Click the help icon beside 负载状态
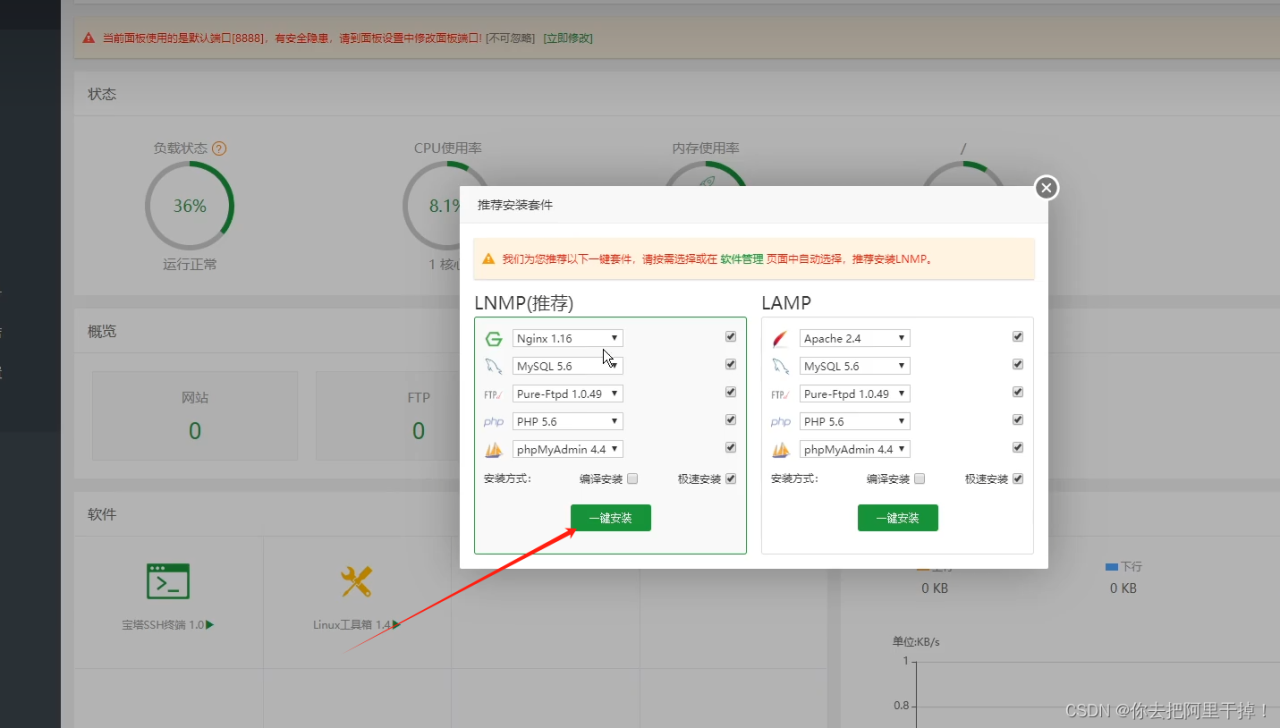Image resolution: width=1280 pixels, height=728 pixels. coord(219,148)
